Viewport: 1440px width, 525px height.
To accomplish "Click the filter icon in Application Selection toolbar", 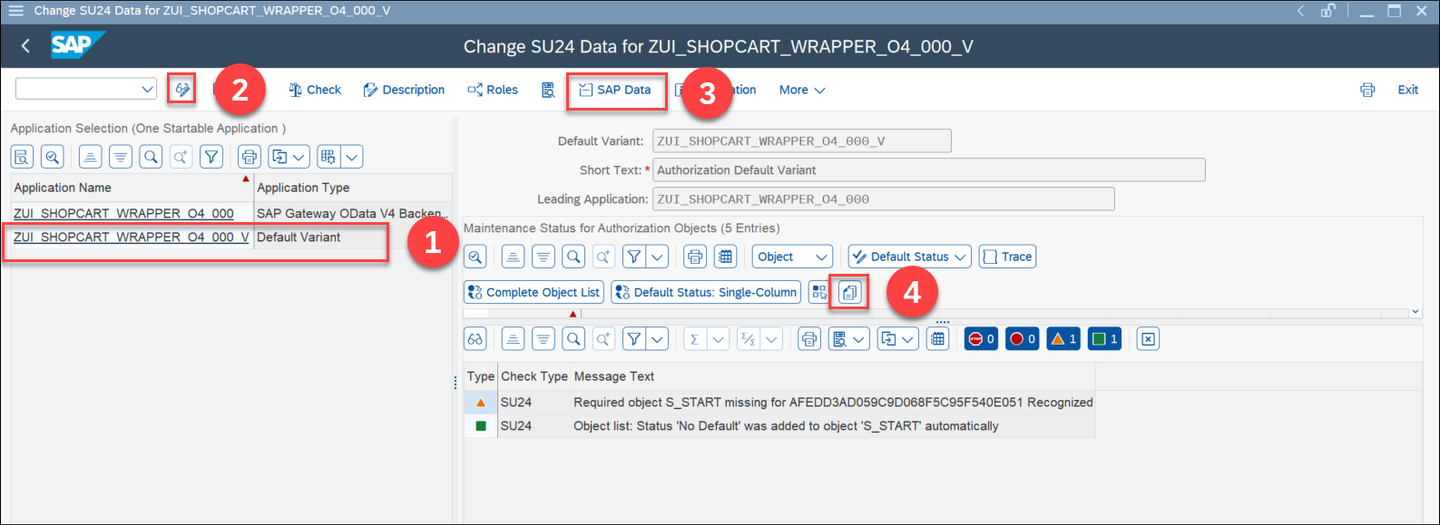I will coord(211,156).
